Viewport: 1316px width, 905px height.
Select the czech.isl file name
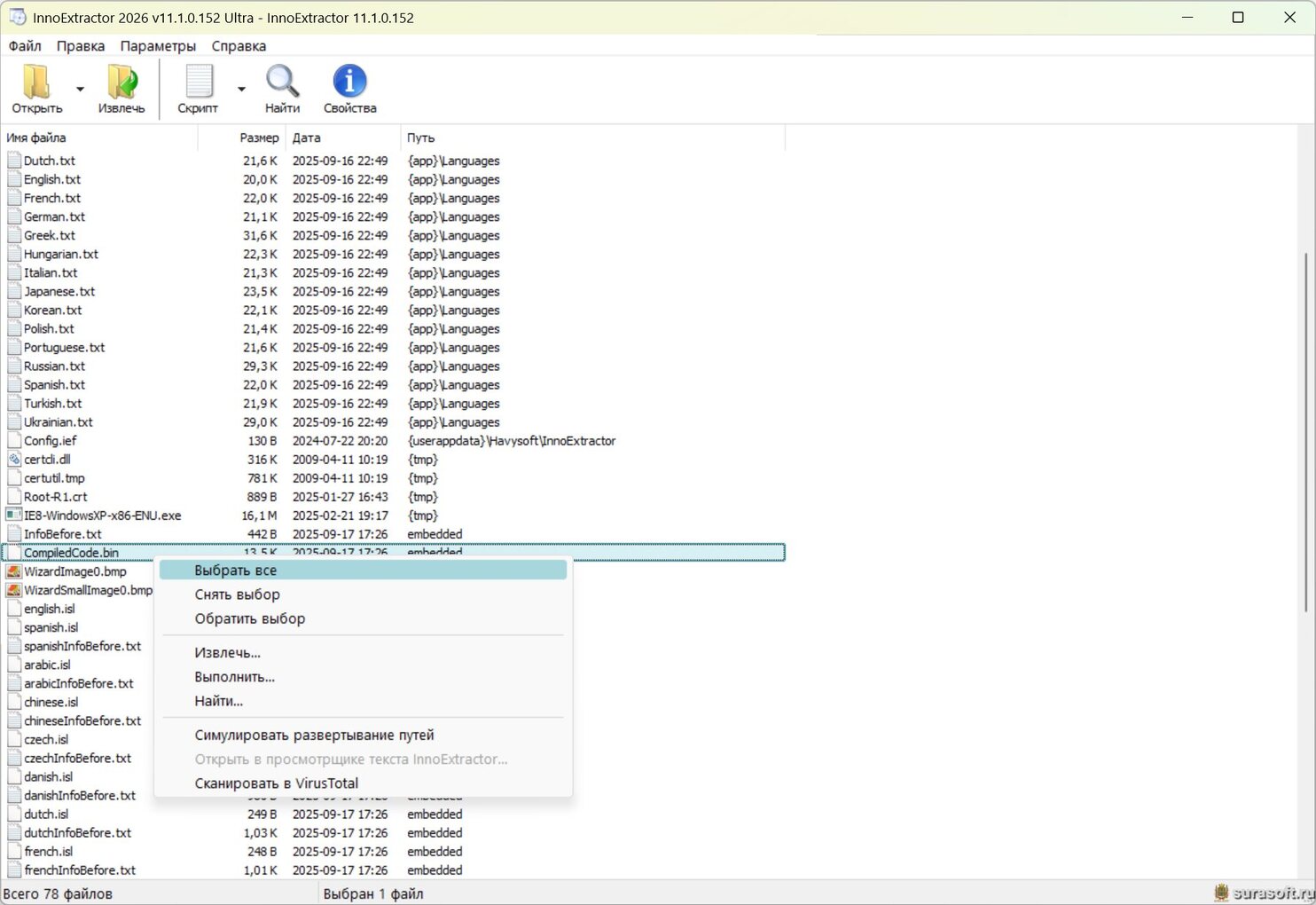pyautogui.click(x=46, y=739)
